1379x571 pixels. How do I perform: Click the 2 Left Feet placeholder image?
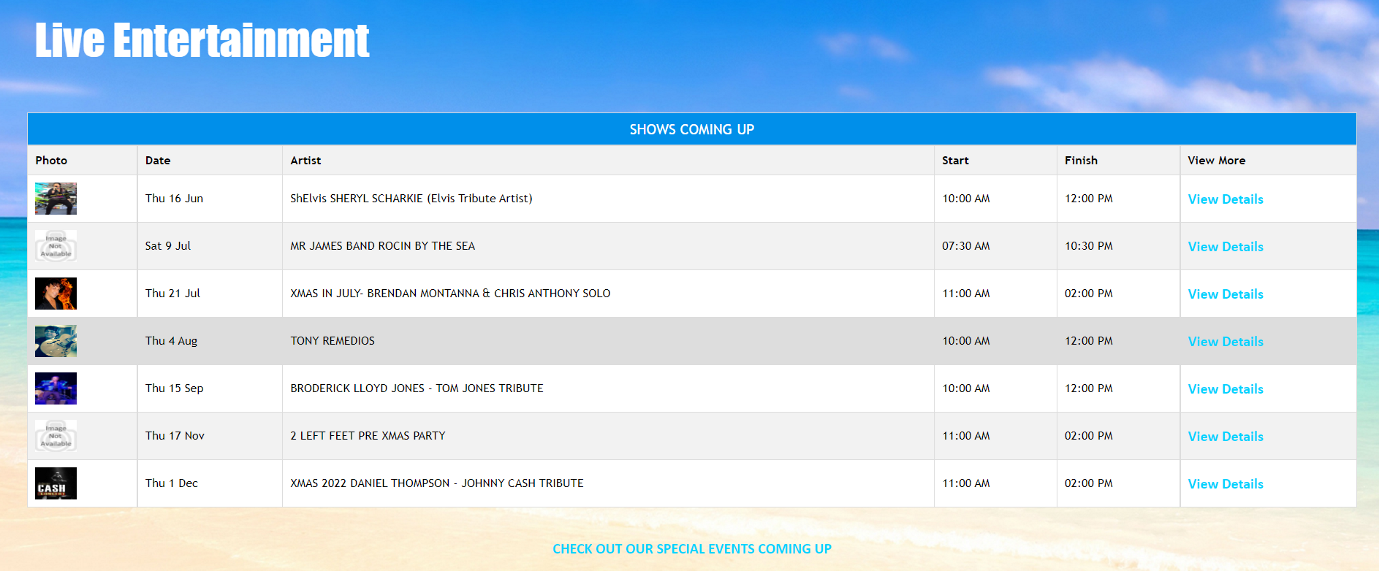tap(56, 436)
